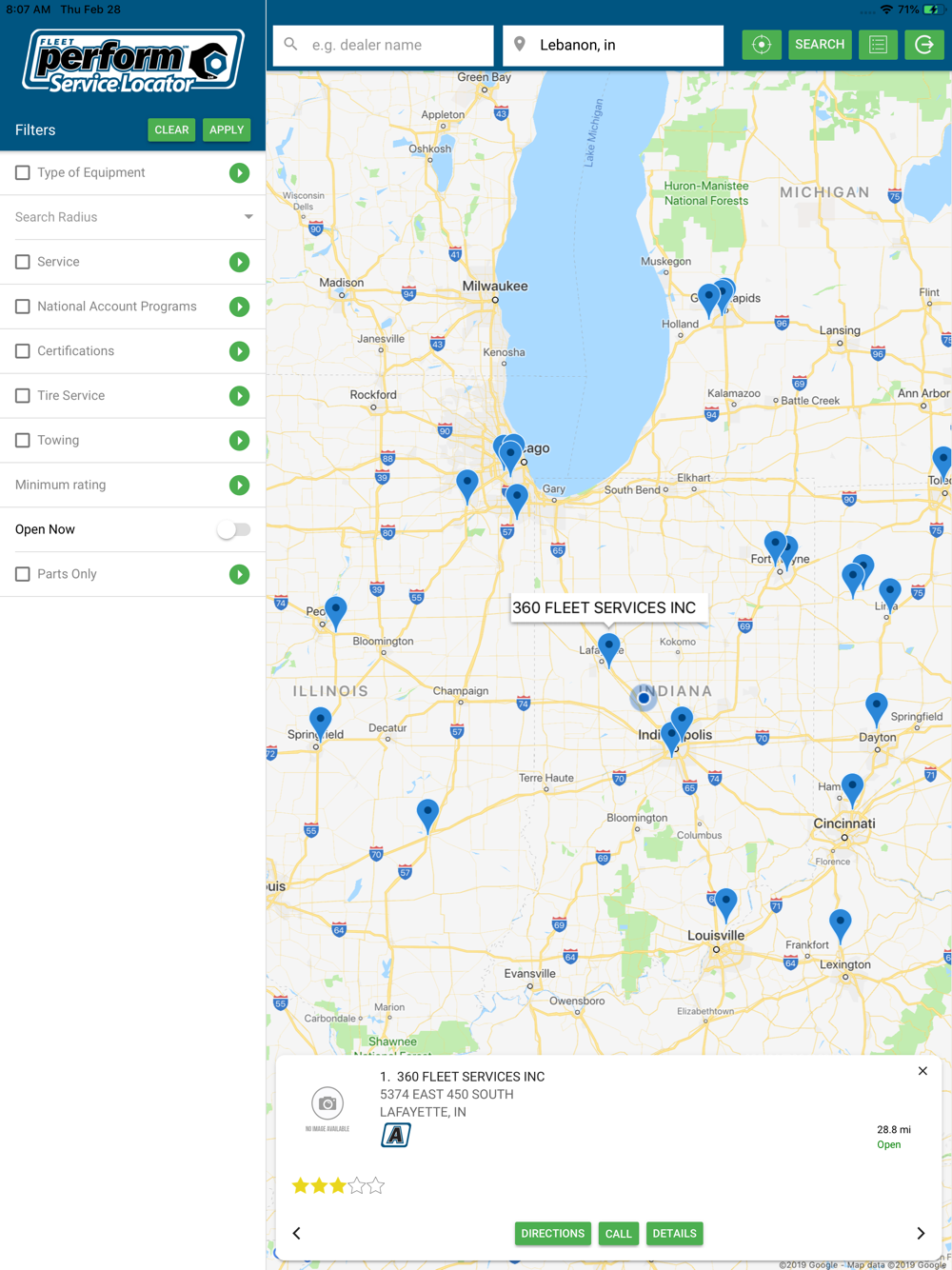Screen dimensions: 952x1270
Task: Tap the logout arrow icon
Action: point(924,45)
